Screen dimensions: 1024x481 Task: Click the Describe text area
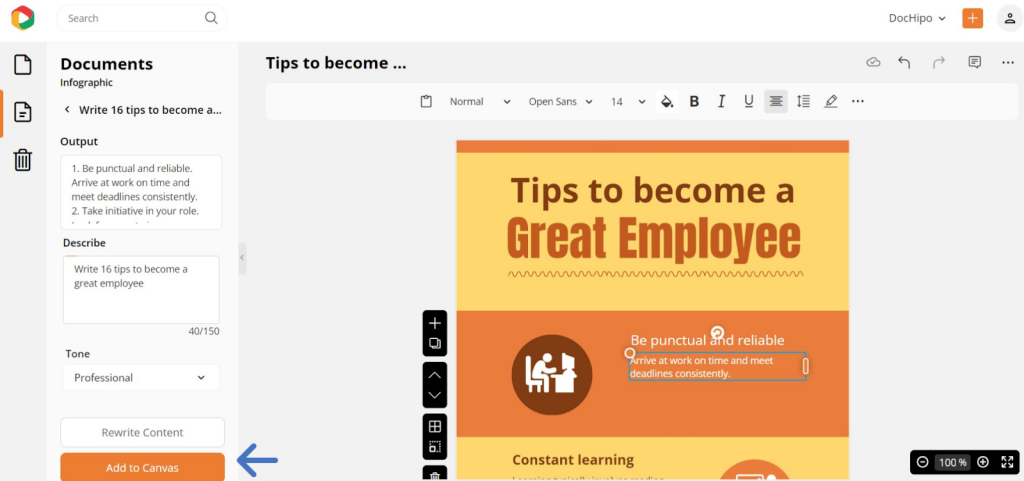[141, 289]
